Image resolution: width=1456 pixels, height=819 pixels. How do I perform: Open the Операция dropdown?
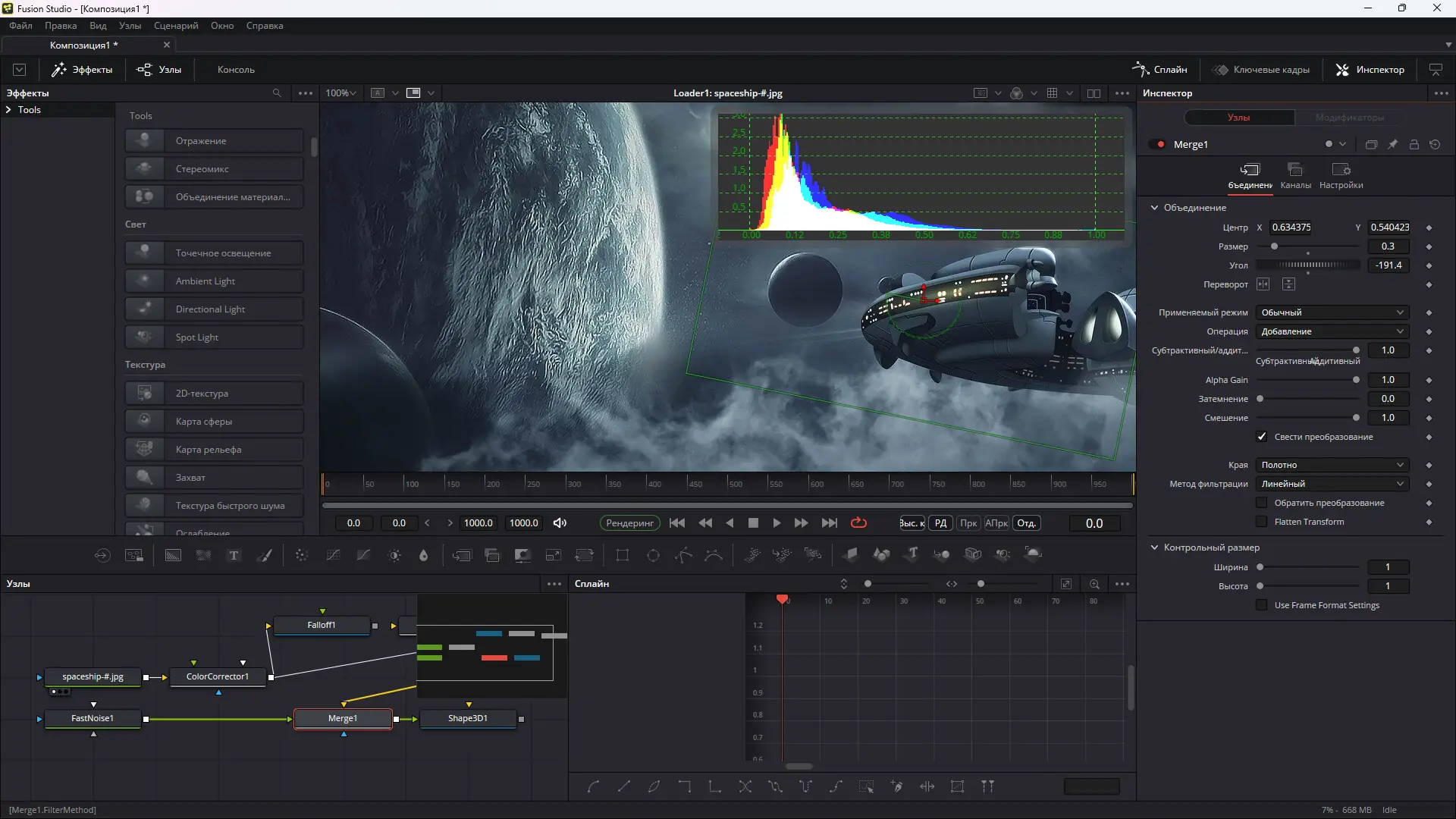pyautogui.click(x=1332, y=331)
